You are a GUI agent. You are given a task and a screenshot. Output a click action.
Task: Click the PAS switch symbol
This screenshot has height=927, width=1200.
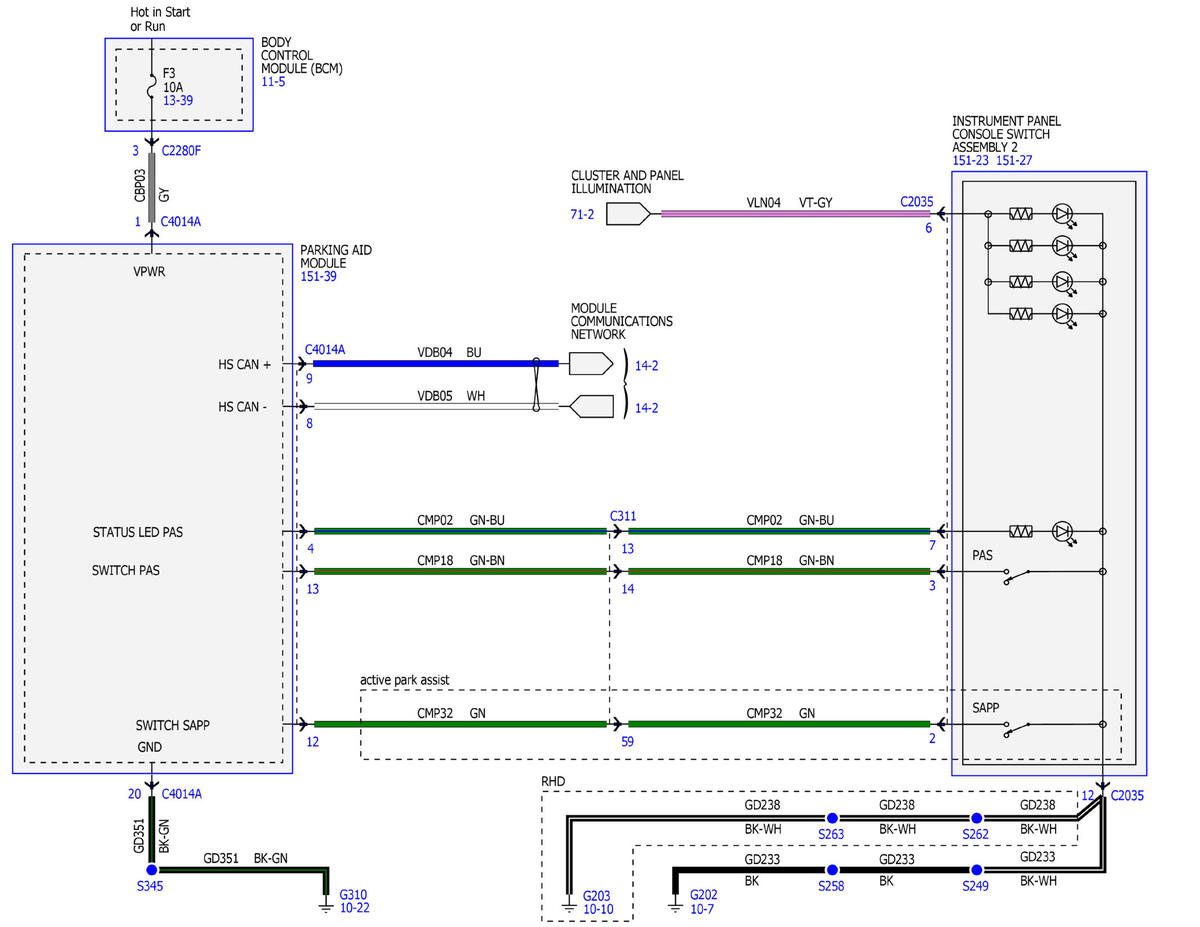1020,575
